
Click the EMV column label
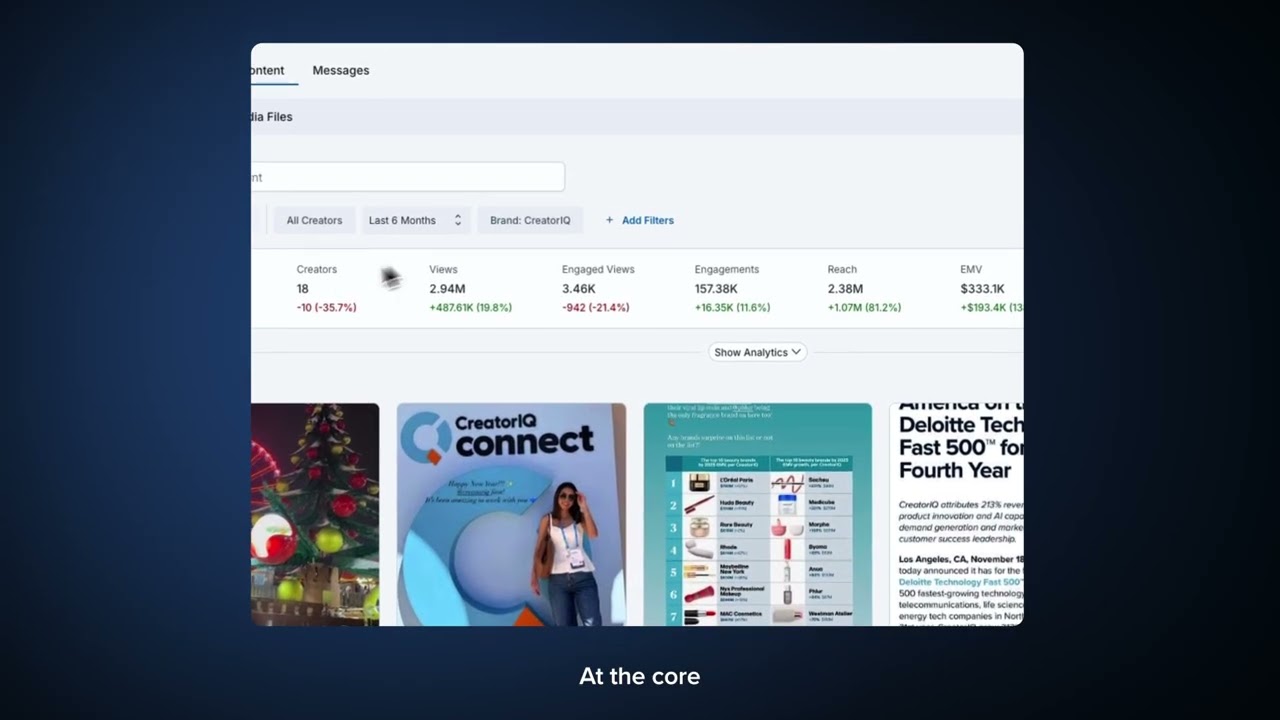point(971,269)
